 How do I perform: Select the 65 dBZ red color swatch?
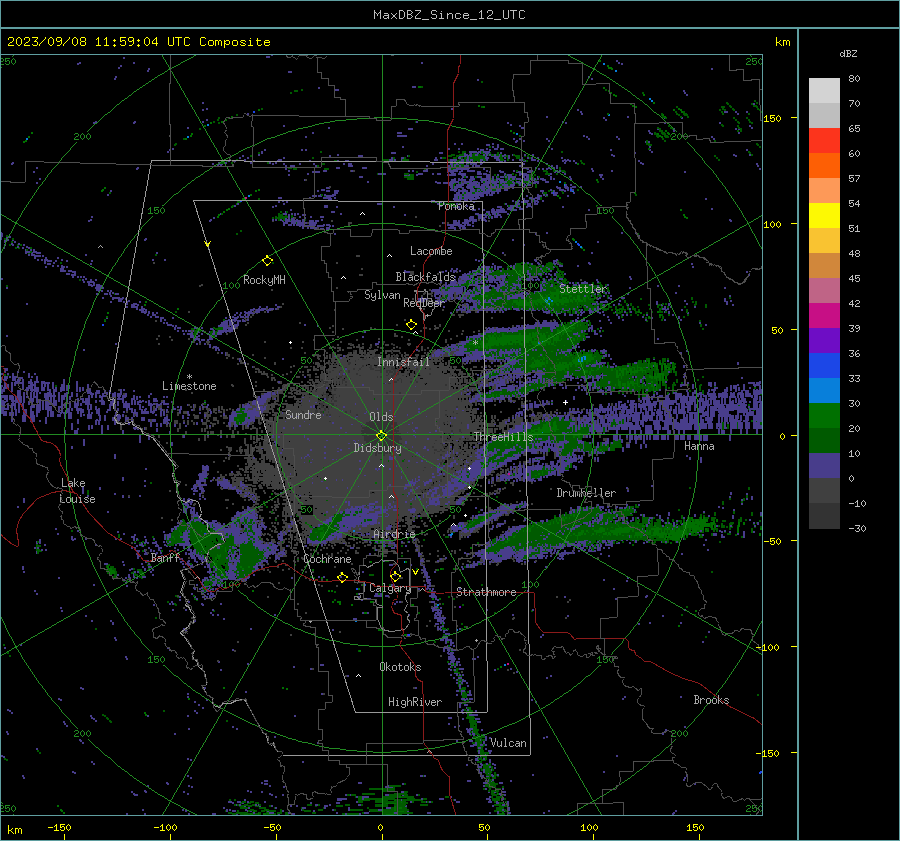coord(824,141)
